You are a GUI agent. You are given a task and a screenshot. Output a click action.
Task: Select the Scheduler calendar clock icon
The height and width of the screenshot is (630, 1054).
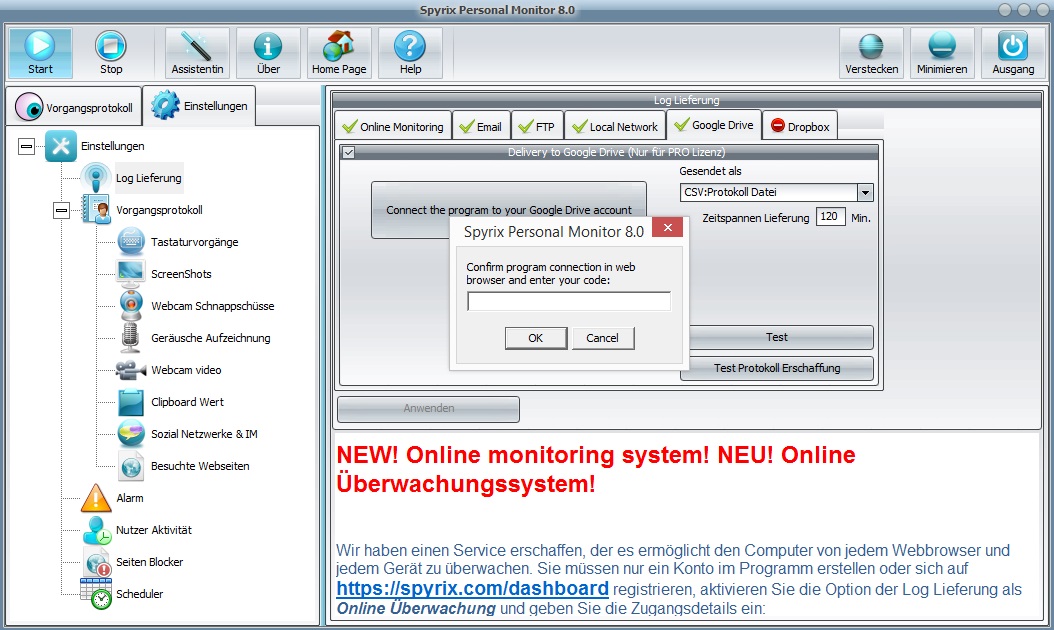click(95, 594)
